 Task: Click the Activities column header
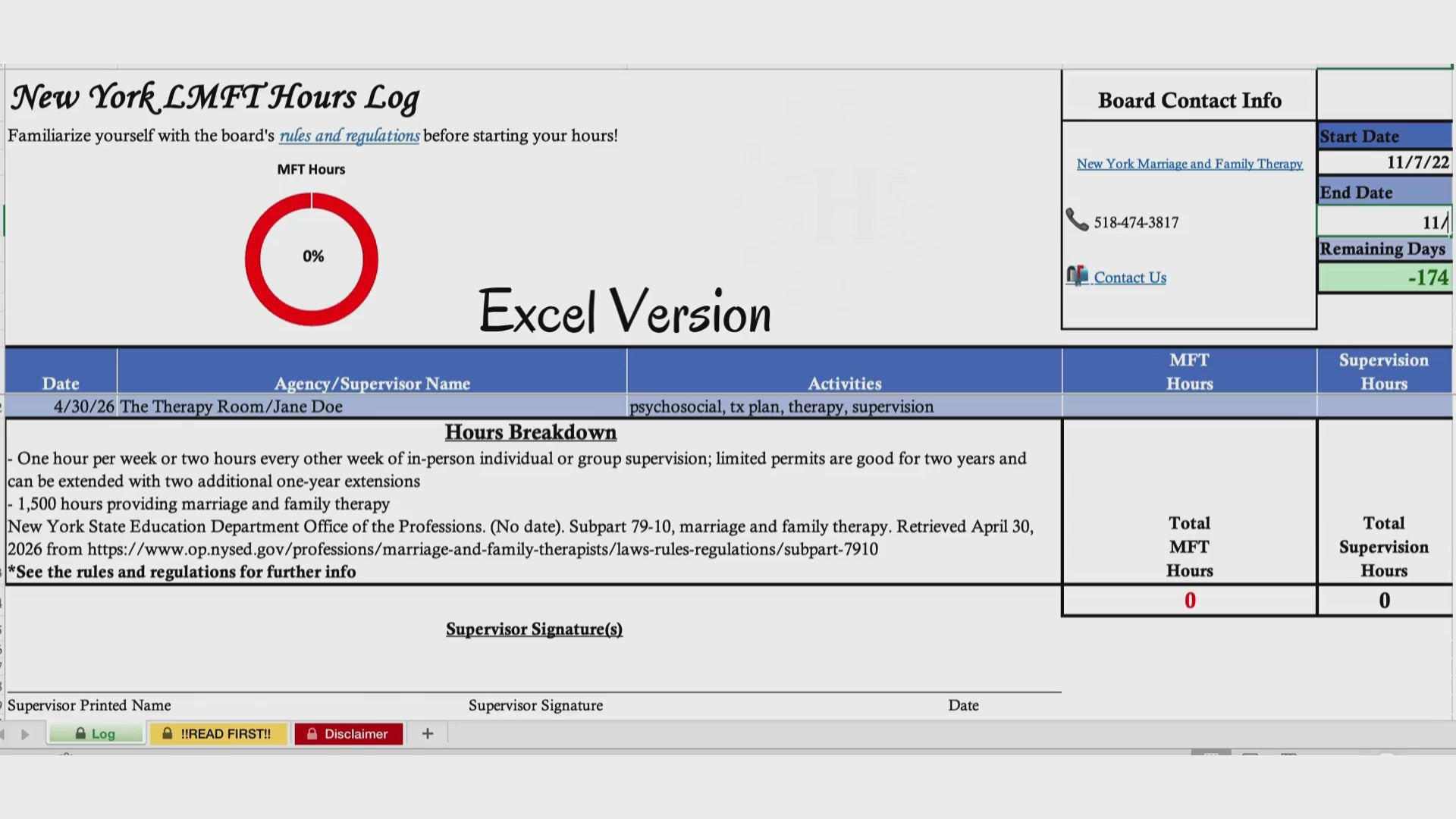tap(844, 372)
